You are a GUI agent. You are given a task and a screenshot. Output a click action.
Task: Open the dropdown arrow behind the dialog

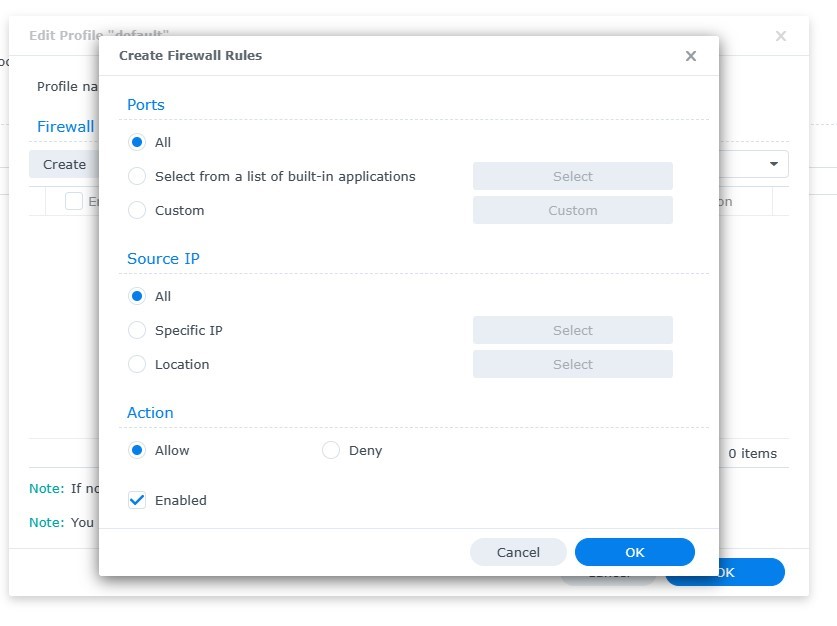coord(774,164)
